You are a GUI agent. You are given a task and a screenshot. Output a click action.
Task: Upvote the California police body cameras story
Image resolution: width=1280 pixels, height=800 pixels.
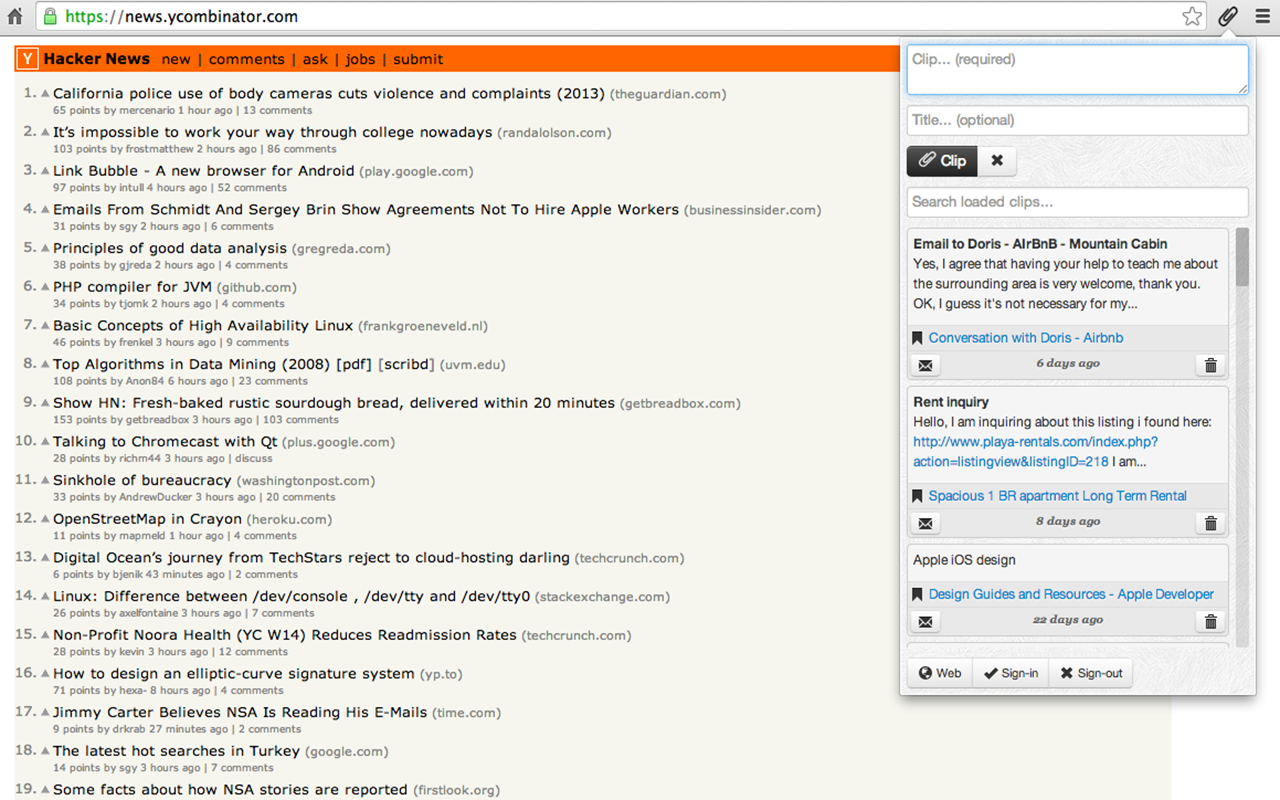click(x=45, y=93)
